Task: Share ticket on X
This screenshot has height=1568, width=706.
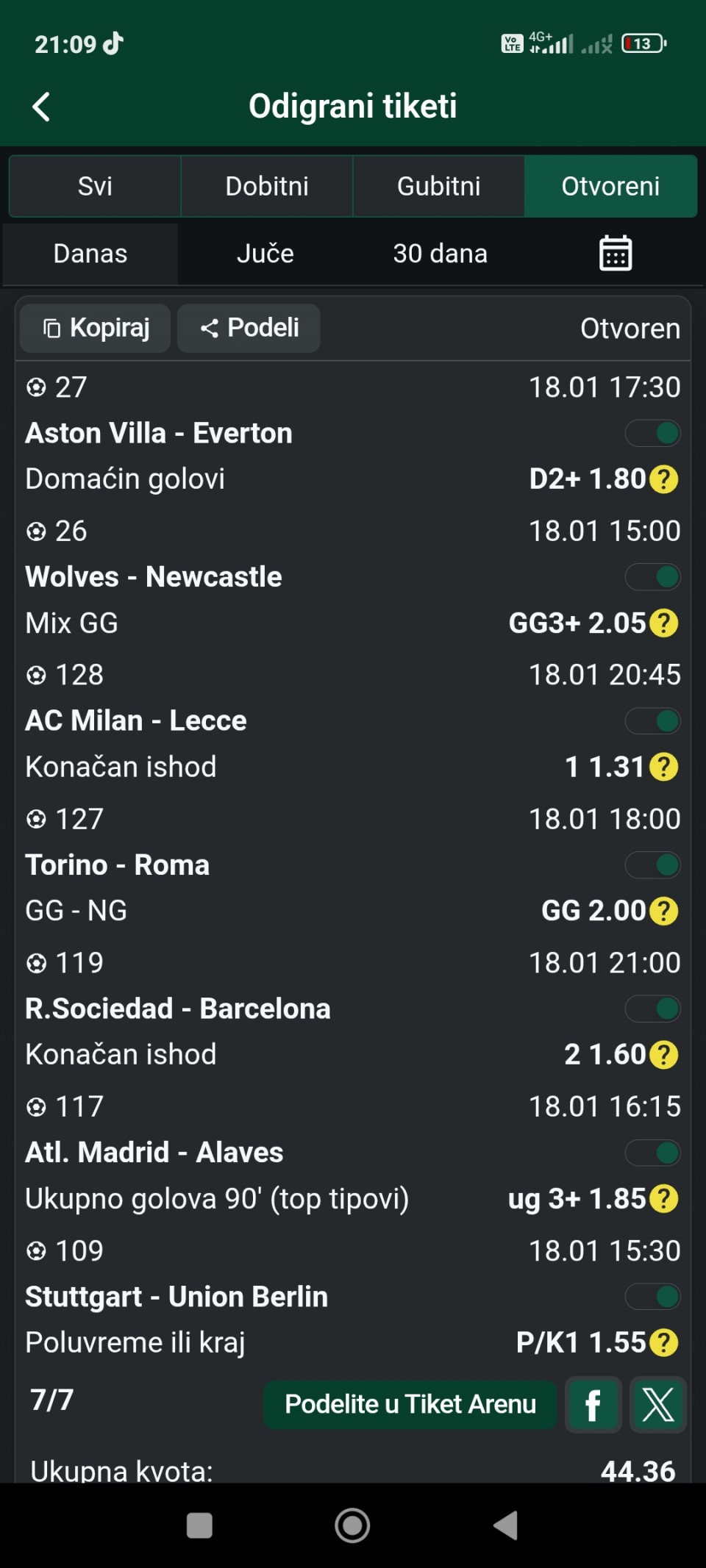Action: [657, 1405]
